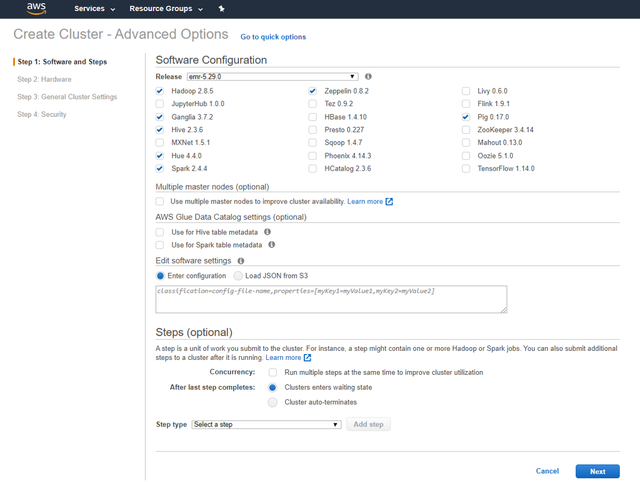Open external link icon beside Steps Learn more
The height and width of the screenshot is (482, 640).
[x=307, y=358]
